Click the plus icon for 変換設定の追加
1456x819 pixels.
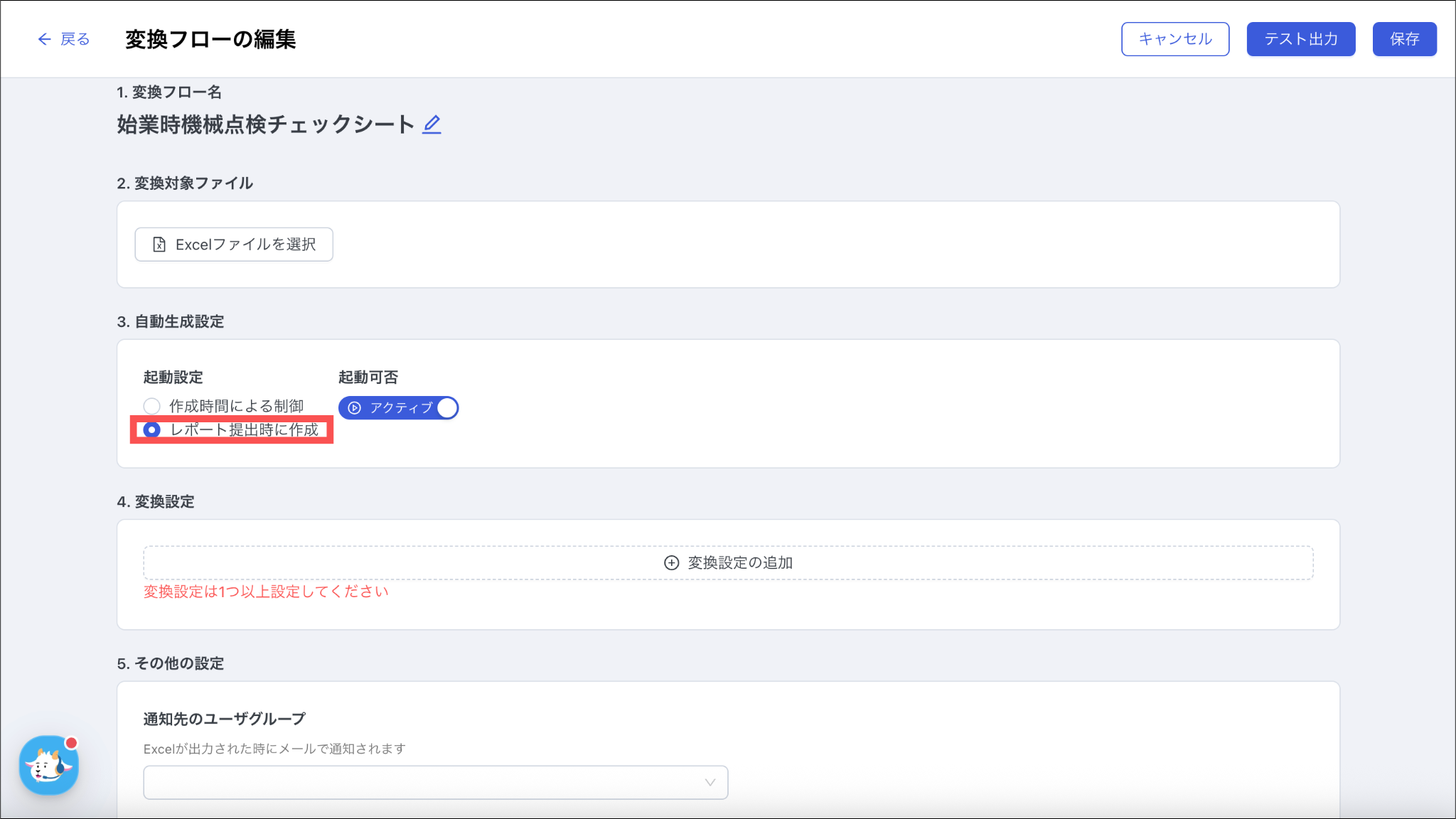671,563
